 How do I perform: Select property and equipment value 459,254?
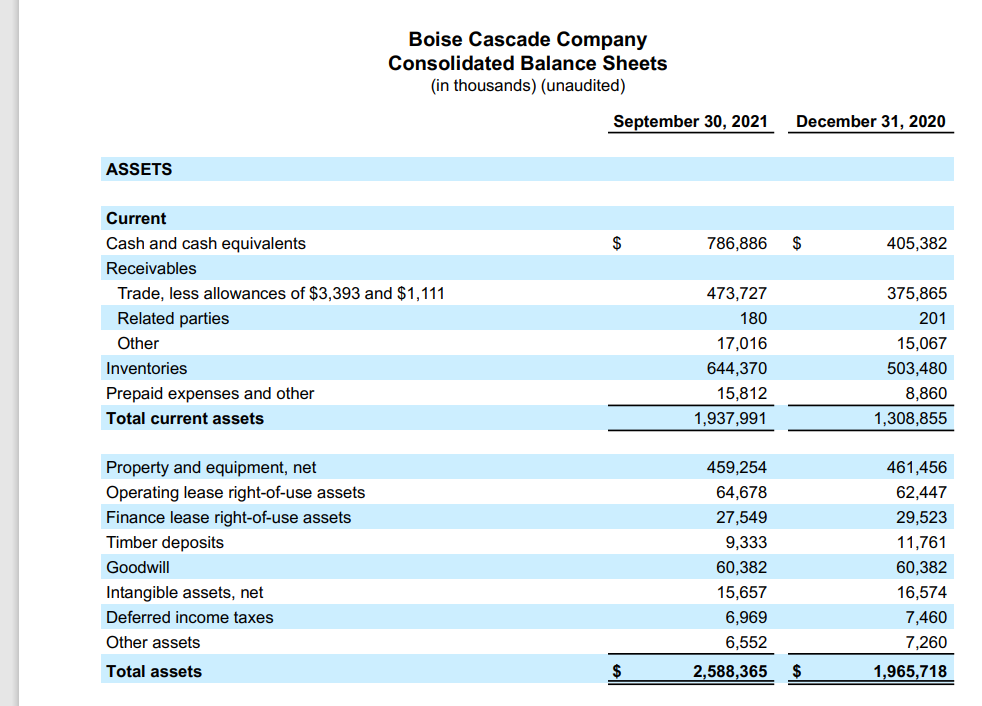736,467
